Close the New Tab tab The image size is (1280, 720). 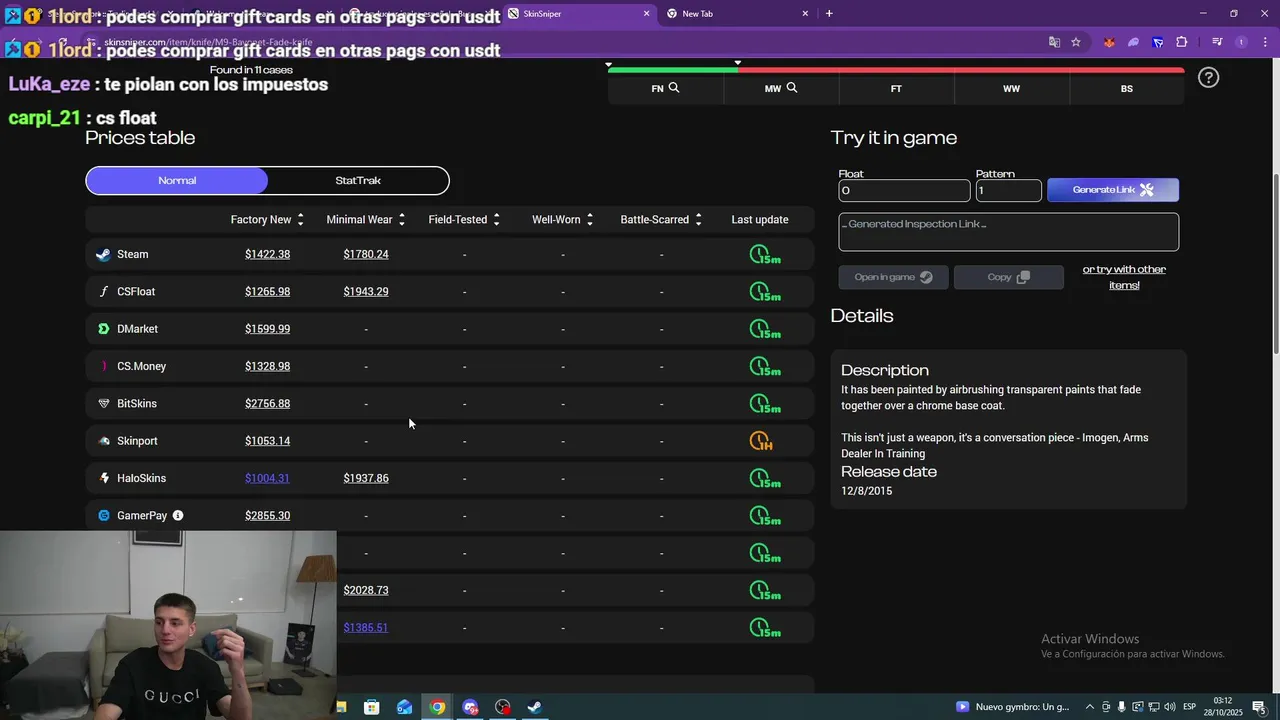805,13
